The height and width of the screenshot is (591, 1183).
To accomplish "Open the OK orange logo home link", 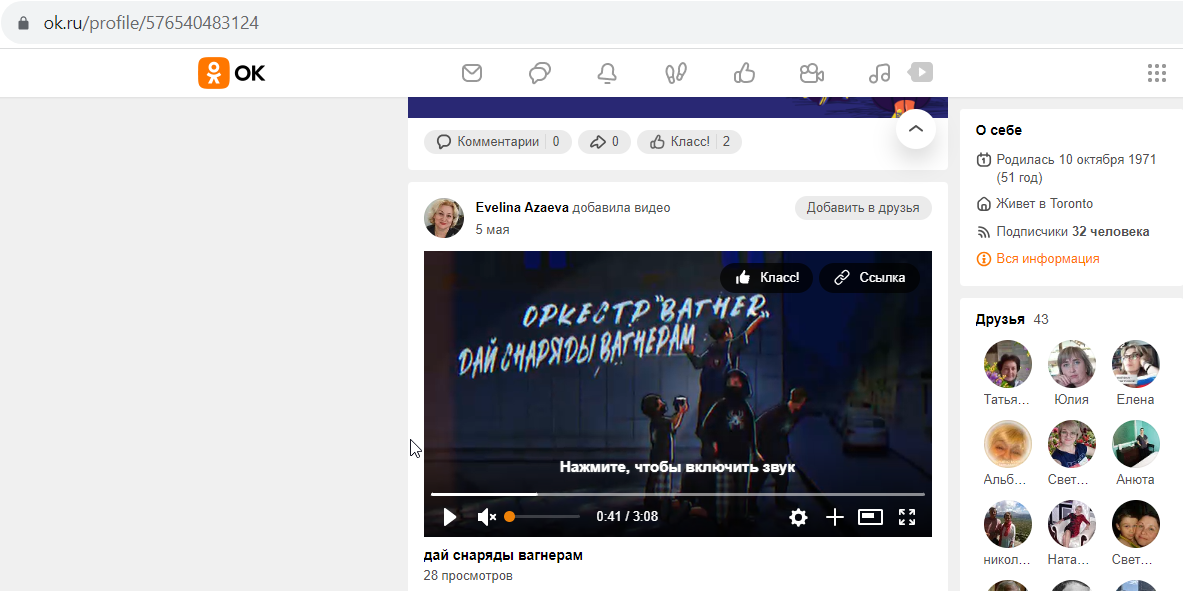I will (232, 73).
